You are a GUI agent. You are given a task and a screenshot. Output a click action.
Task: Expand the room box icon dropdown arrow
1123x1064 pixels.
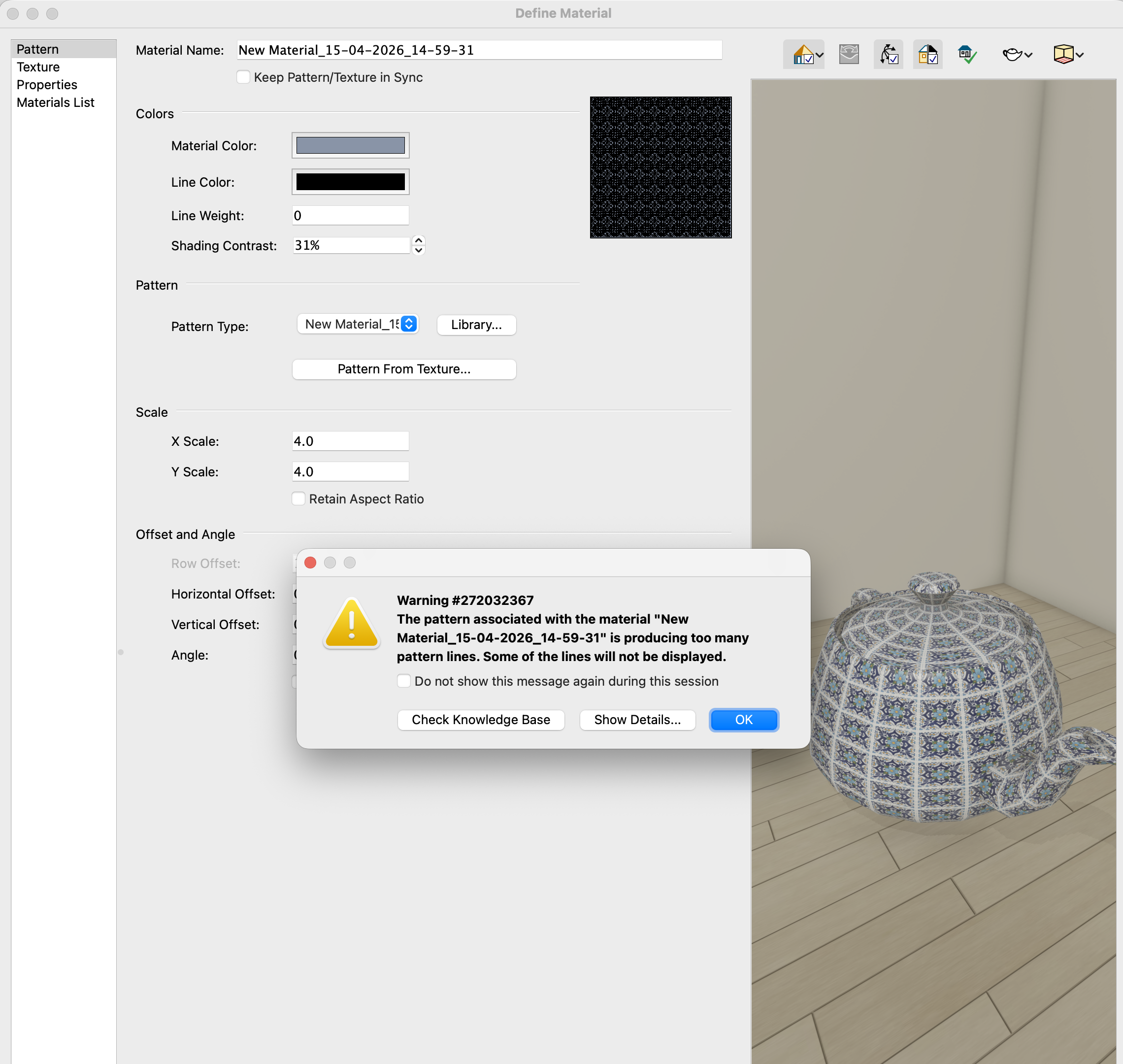(x=1080, y=55)
